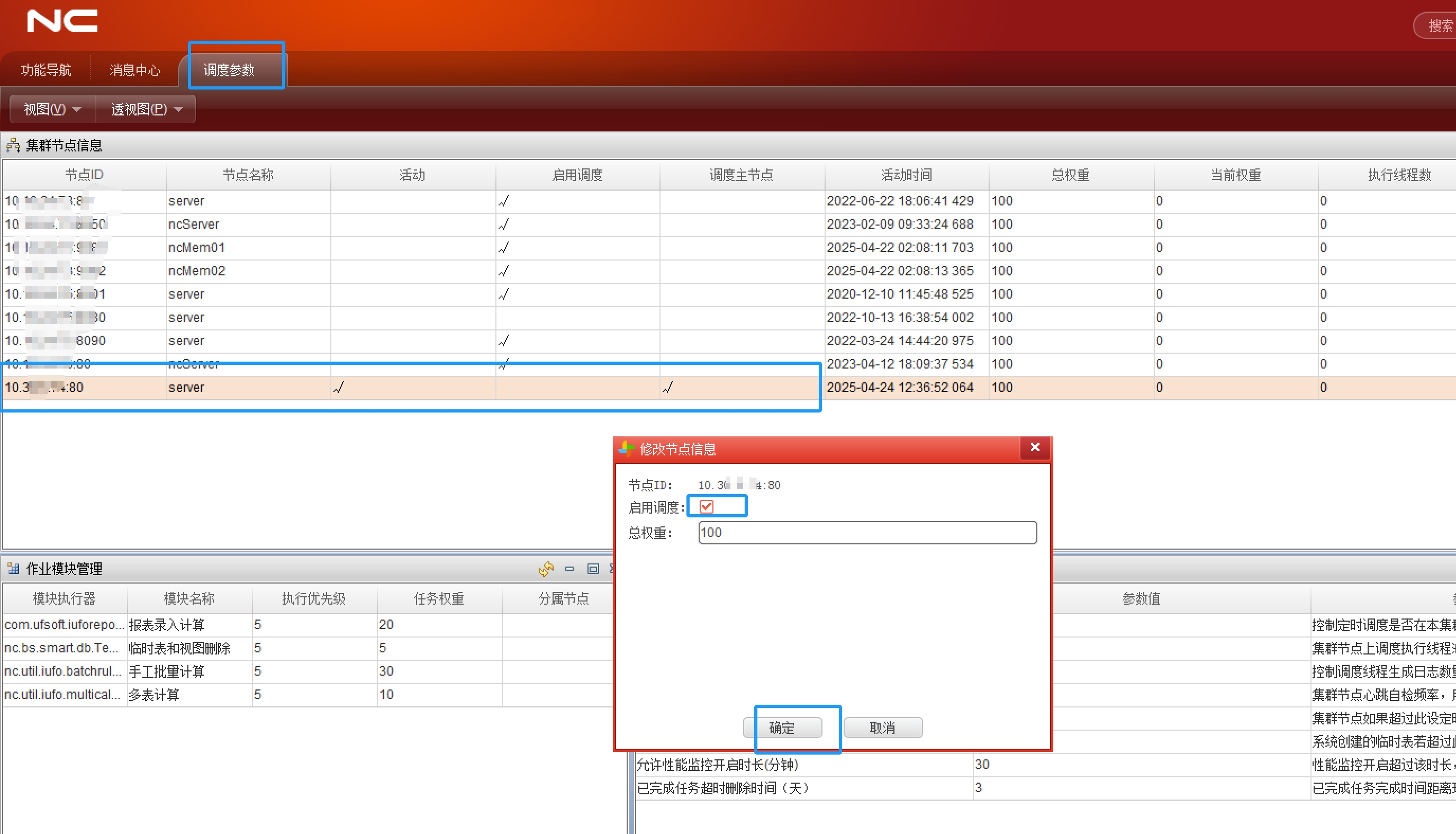Click the NC logo
The image size is (1456, 834).
click(62, 21)
